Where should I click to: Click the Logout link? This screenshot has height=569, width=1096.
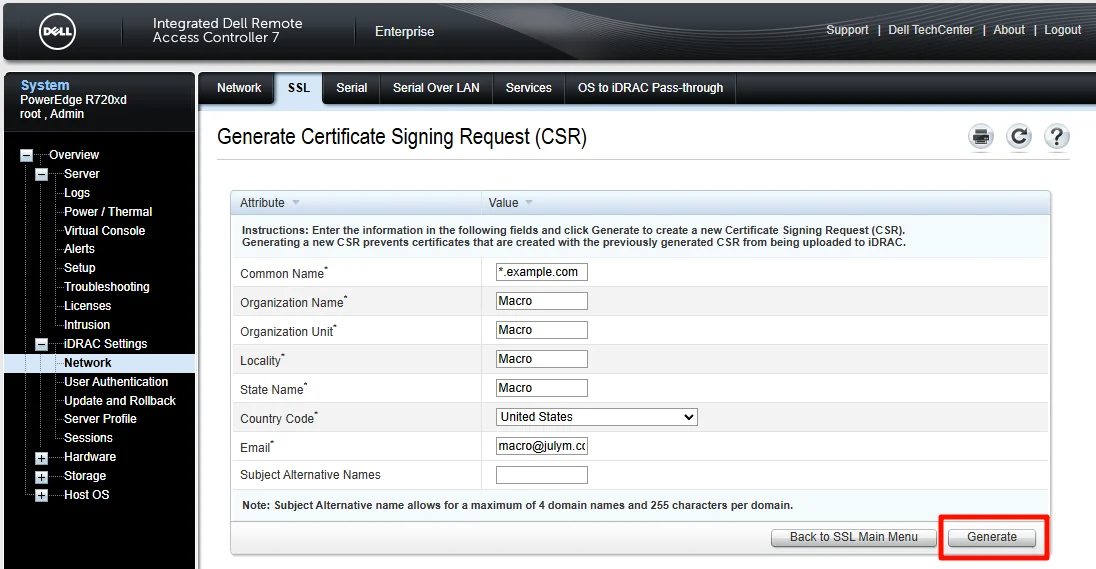(x=1062, y=30)
